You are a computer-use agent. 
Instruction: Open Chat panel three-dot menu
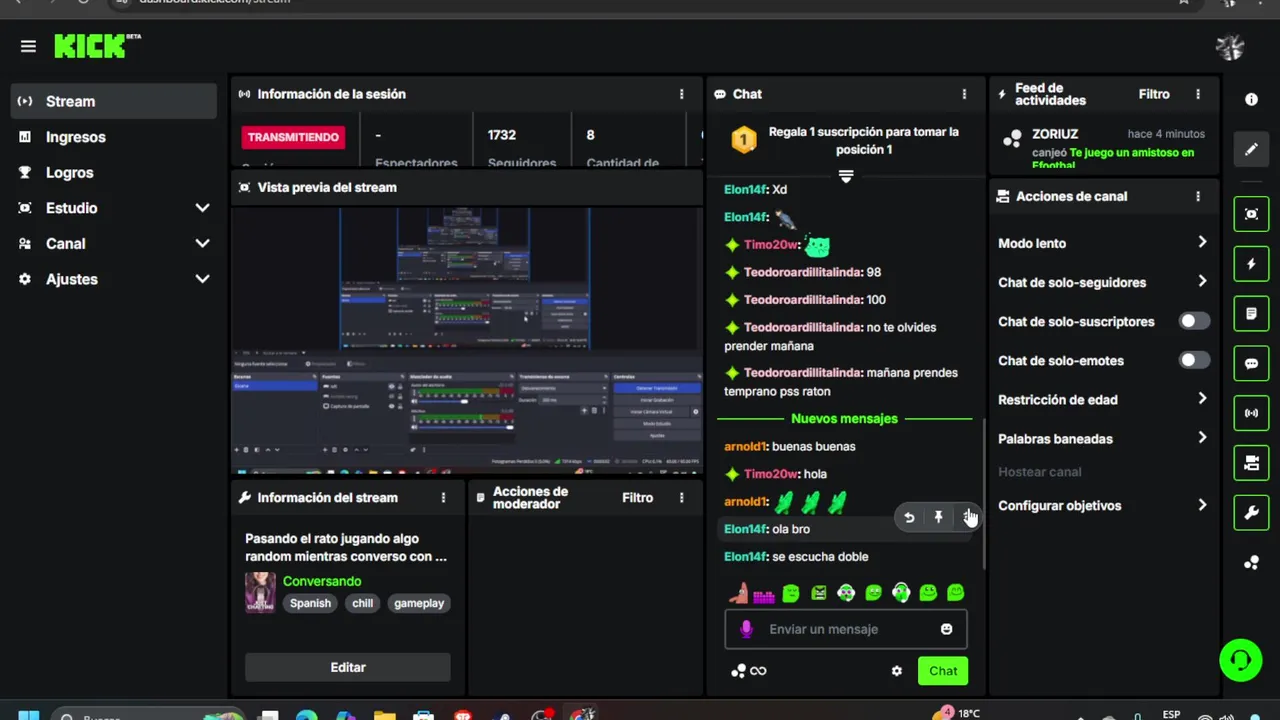coord(964,94)
